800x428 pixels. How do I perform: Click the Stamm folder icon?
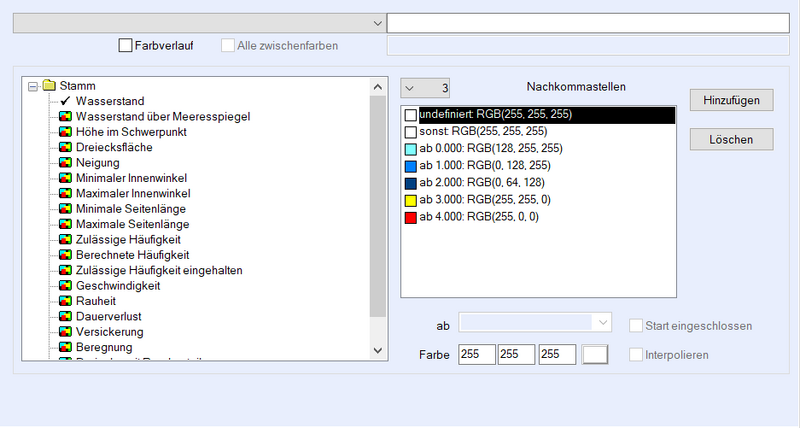(49, 85)
